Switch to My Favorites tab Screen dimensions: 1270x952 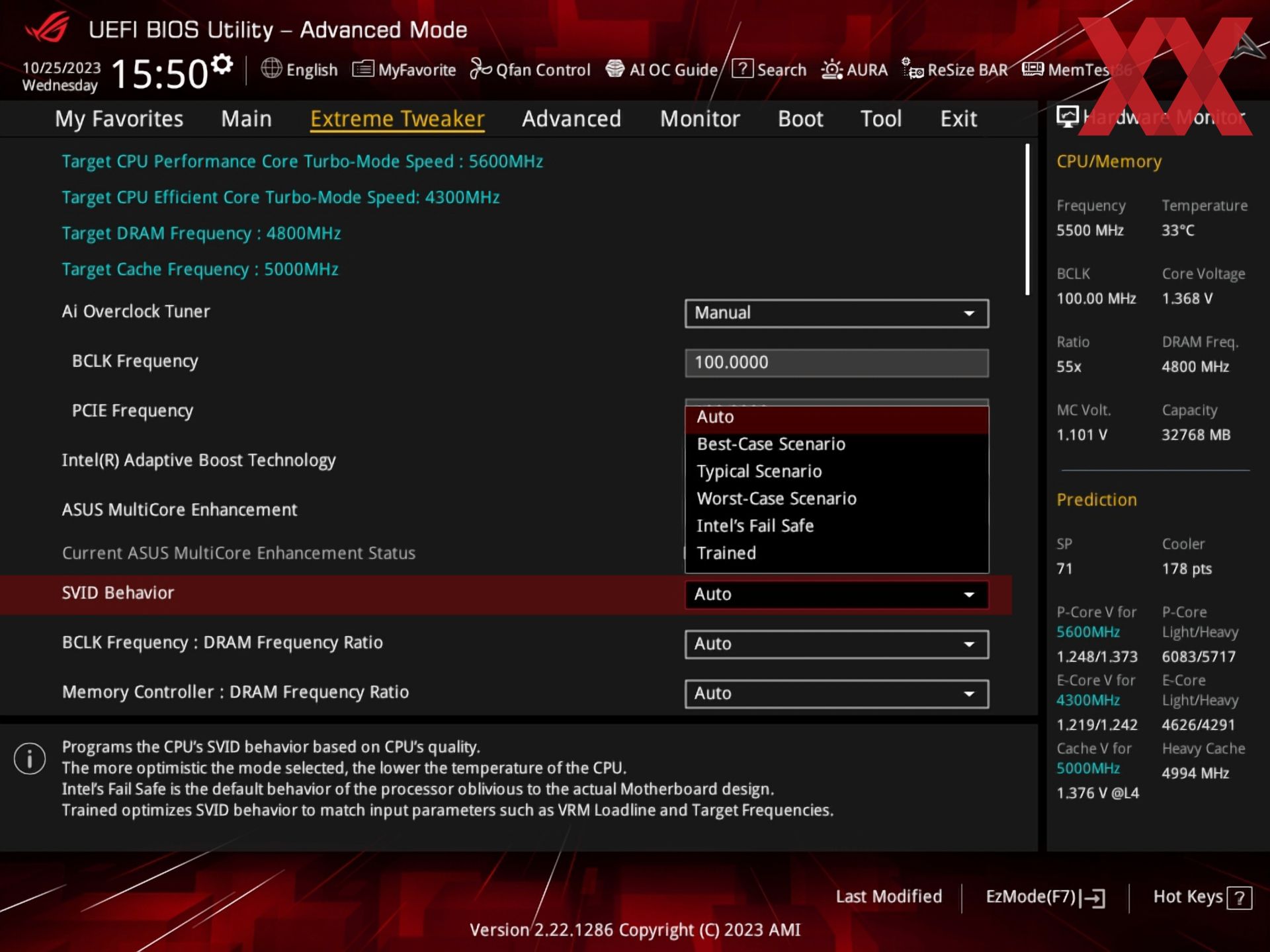point(119,119)
